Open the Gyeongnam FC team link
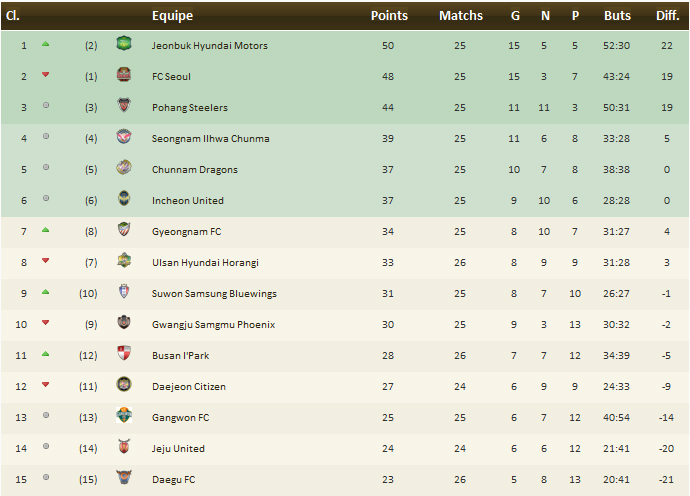The width and height of the screenshot is (690, 496). (x=186, y=232)
